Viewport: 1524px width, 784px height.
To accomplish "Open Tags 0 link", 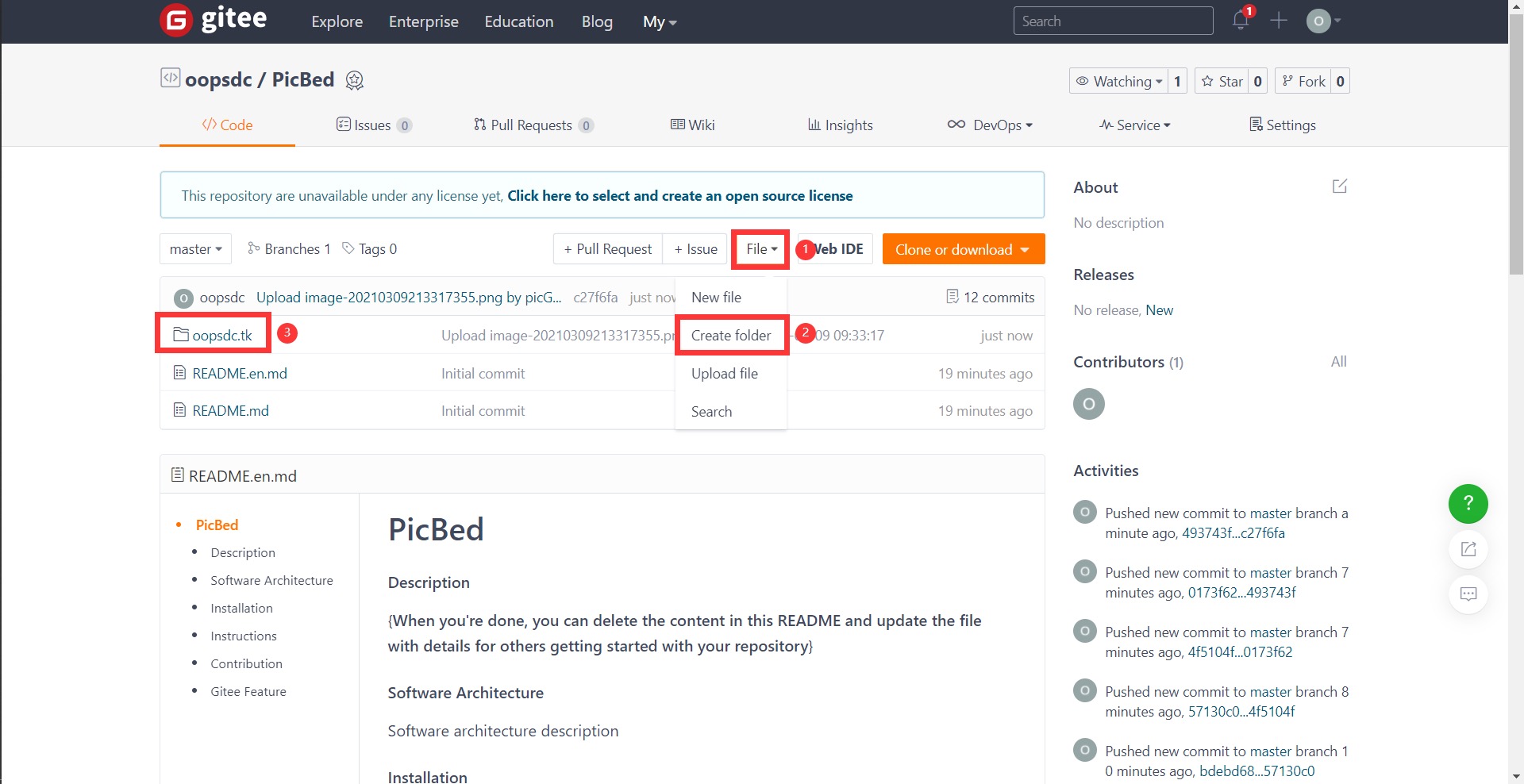I will 369,248.
